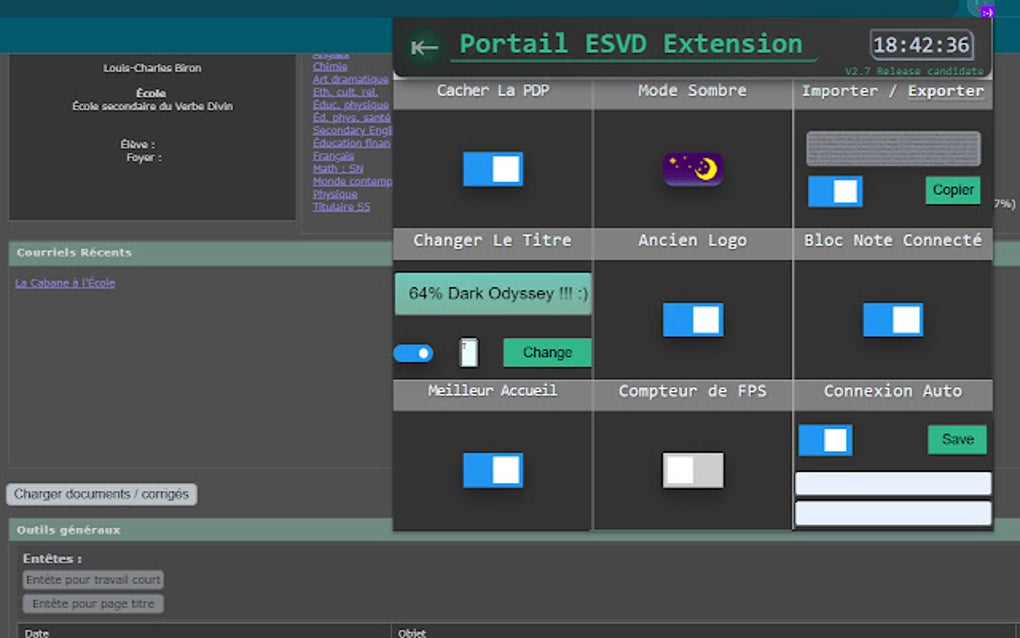Click École secondaire du Verbe Divin text
Image resolution: width=1020 pixels, height=638 pixels.
tap(152, 106)
